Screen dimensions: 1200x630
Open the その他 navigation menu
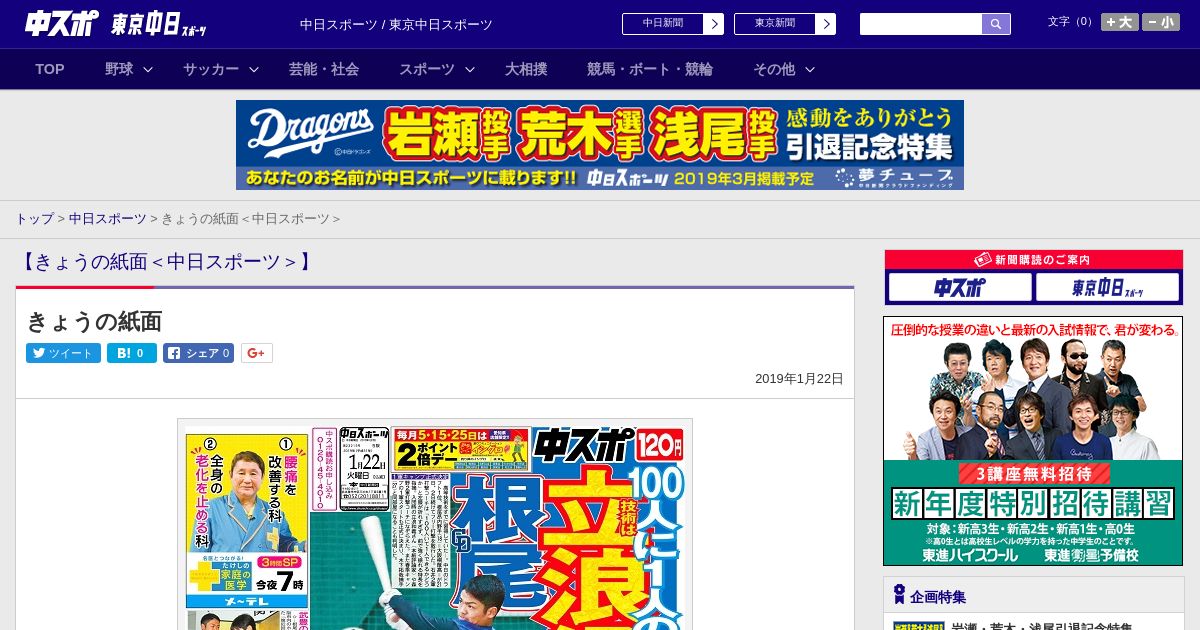coord(774,69)
